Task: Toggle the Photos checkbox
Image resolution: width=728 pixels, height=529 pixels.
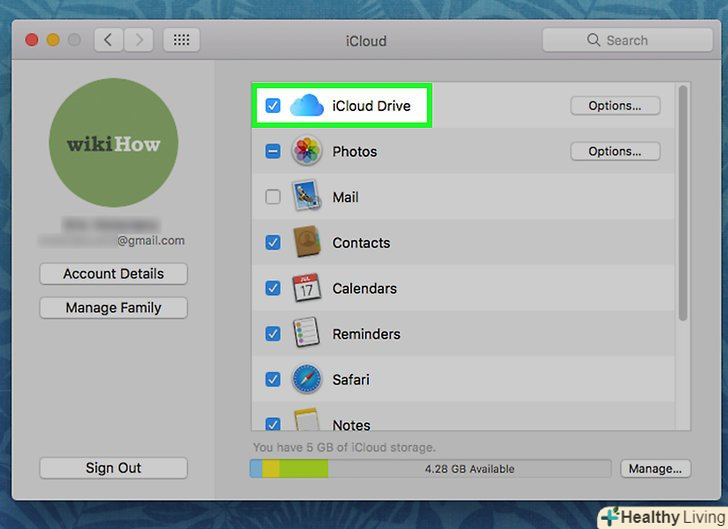Action: pos(273,151)
